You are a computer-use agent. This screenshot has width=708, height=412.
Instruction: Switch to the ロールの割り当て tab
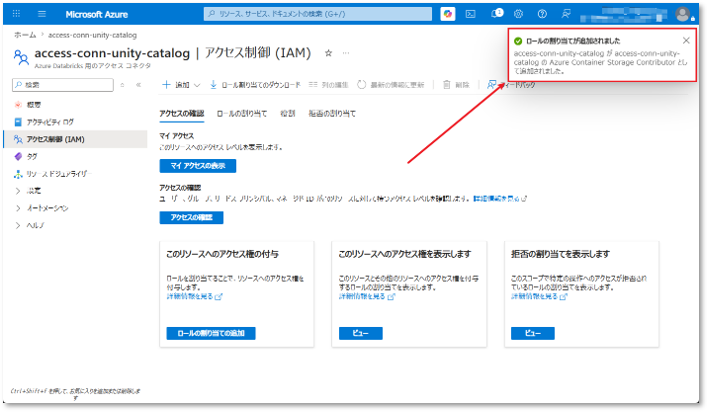point(242,113)
